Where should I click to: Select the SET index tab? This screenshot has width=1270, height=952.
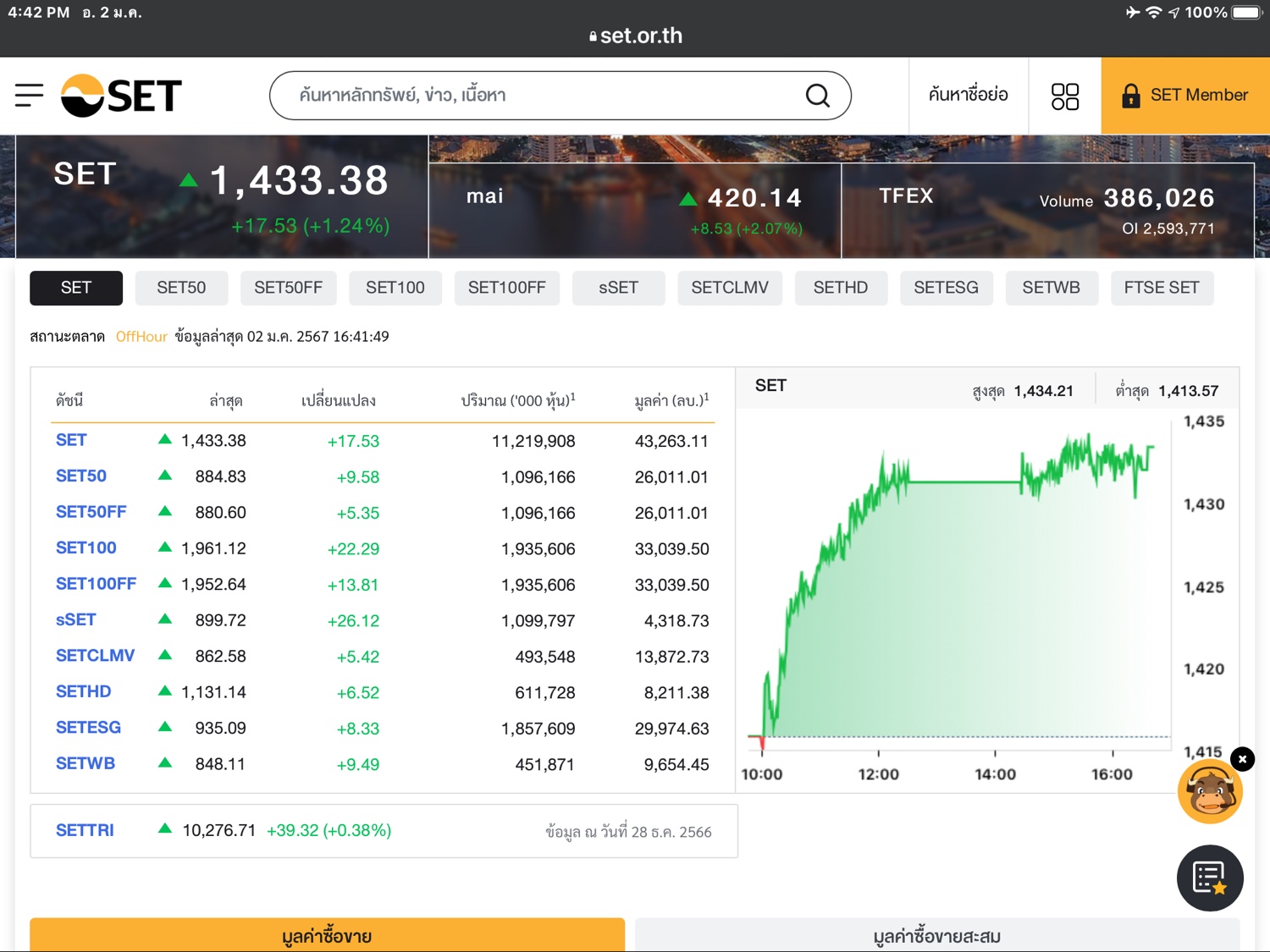(76, 288)
